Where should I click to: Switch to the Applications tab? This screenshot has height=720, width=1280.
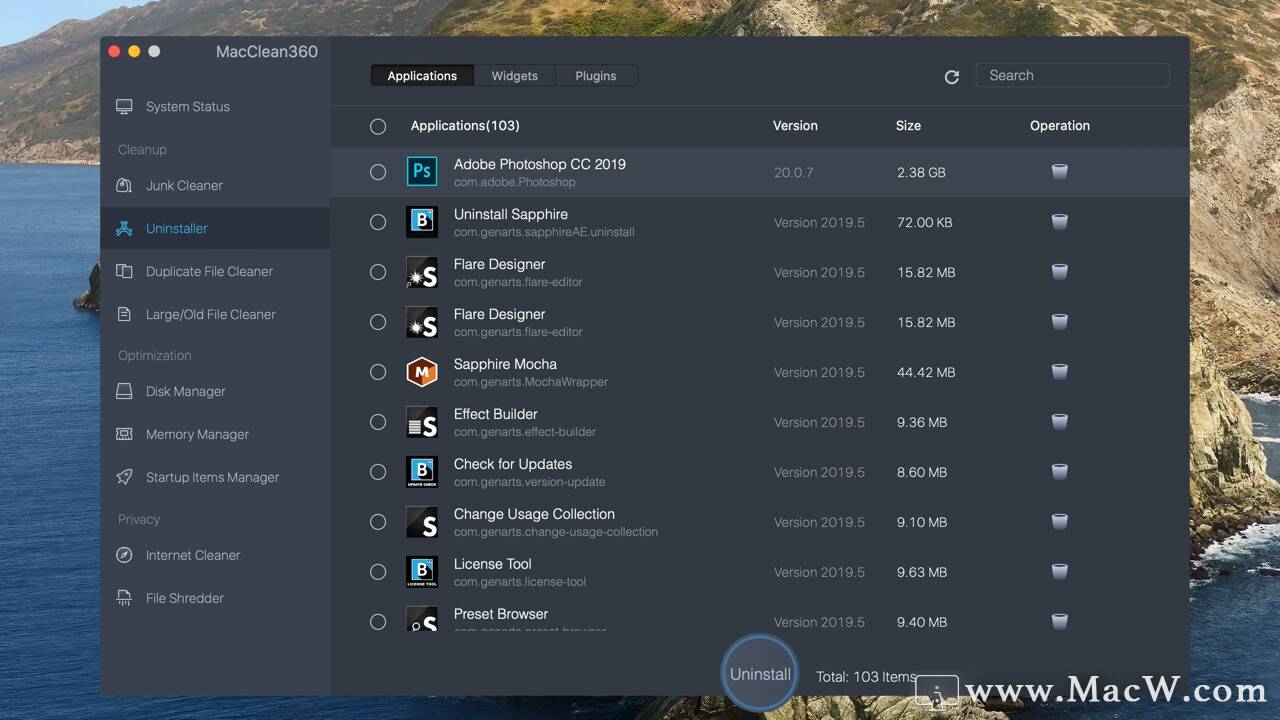pyautogui.click(x=422, y=76)
